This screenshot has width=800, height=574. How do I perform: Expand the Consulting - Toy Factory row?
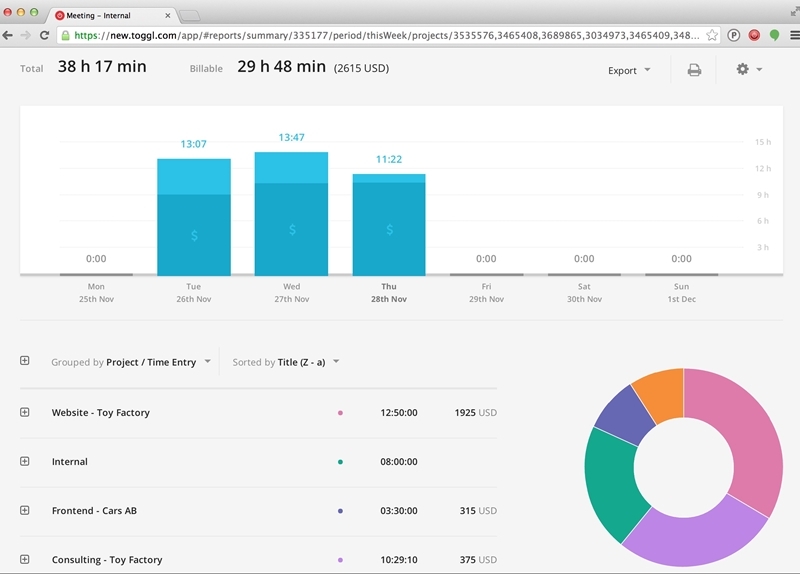tap(24, 559)
